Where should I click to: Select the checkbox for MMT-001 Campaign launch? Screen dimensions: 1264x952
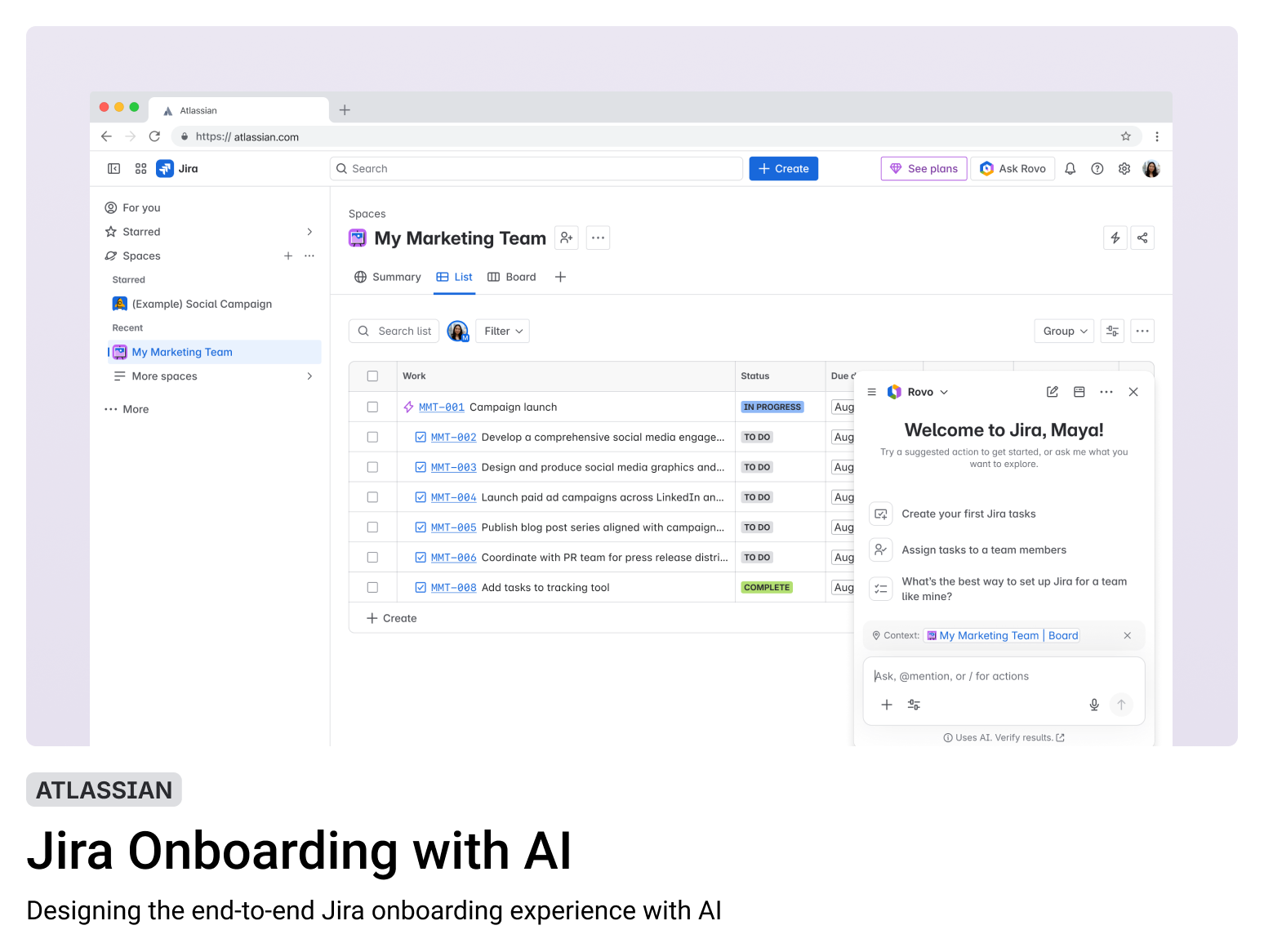coord(372,407)
